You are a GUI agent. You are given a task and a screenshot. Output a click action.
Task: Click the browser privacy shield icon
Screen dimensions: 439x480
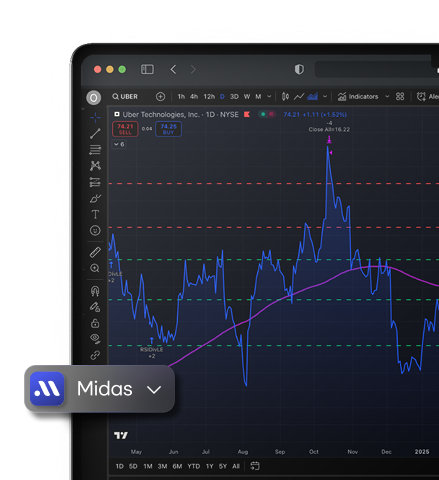[299, 69]
